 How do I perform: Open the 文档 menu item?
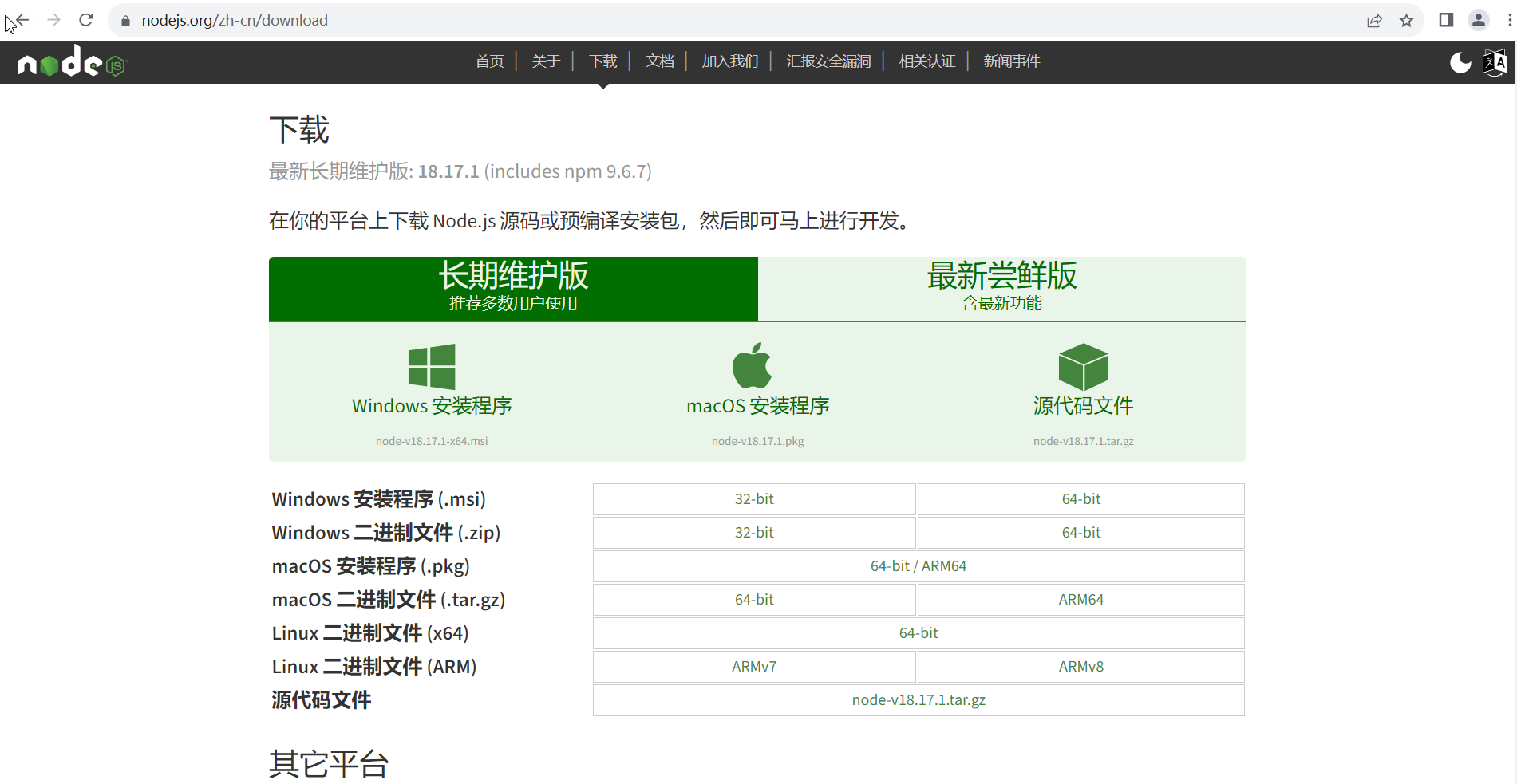click(x=659, y=61)
